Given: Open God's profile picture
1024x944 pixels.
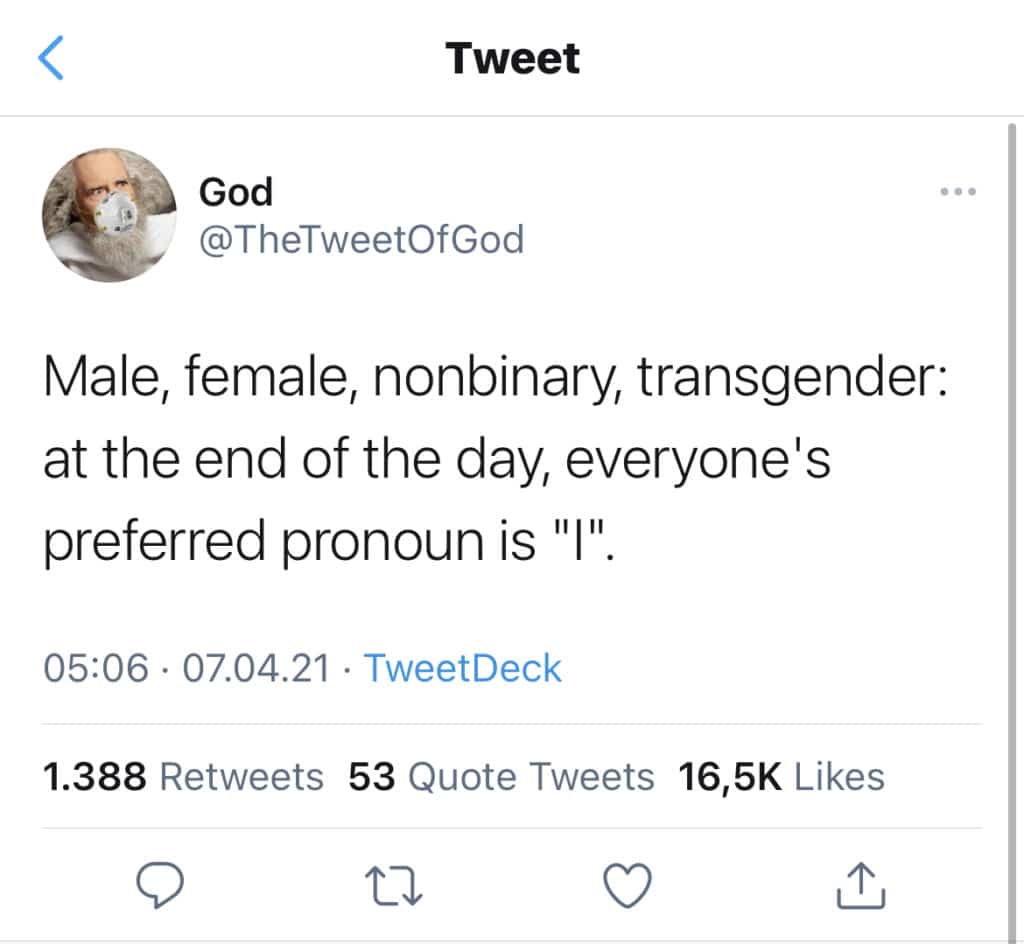Looking at the screenshot, I should click(x=109, y=215).
